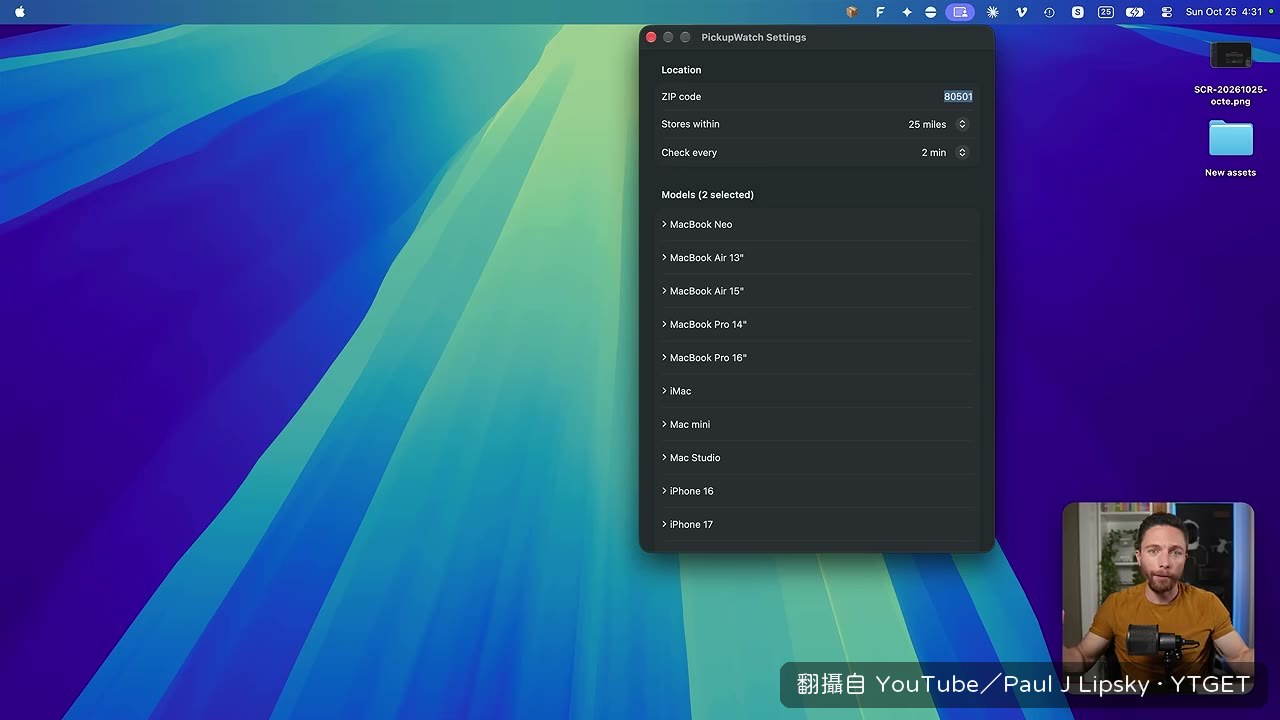1280x720 pixels.
Task: Open the package box menu bar icon
Action: 852,12
